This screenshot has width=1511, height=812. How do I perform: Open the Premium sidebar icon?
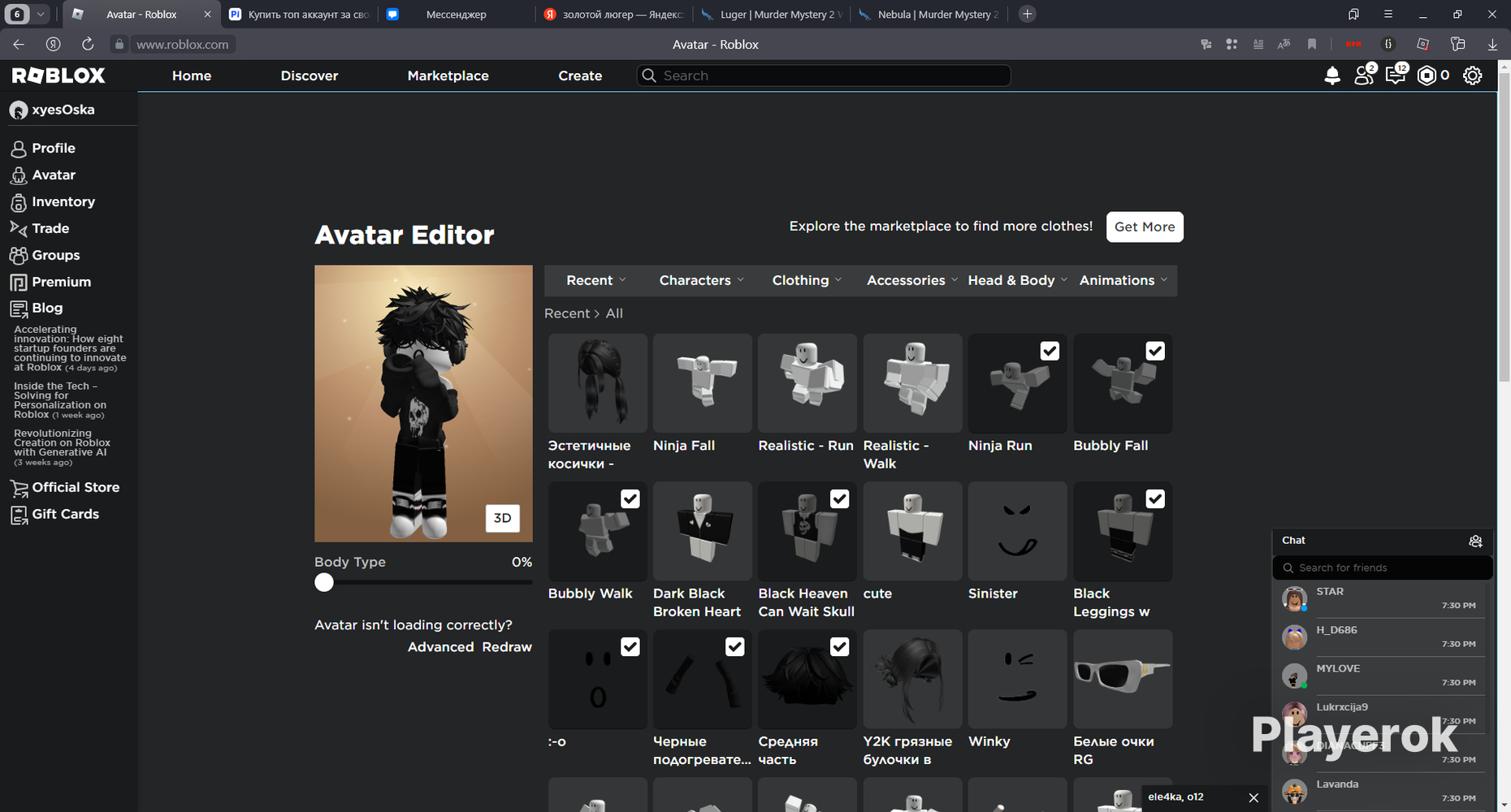(x=18, y=283)
